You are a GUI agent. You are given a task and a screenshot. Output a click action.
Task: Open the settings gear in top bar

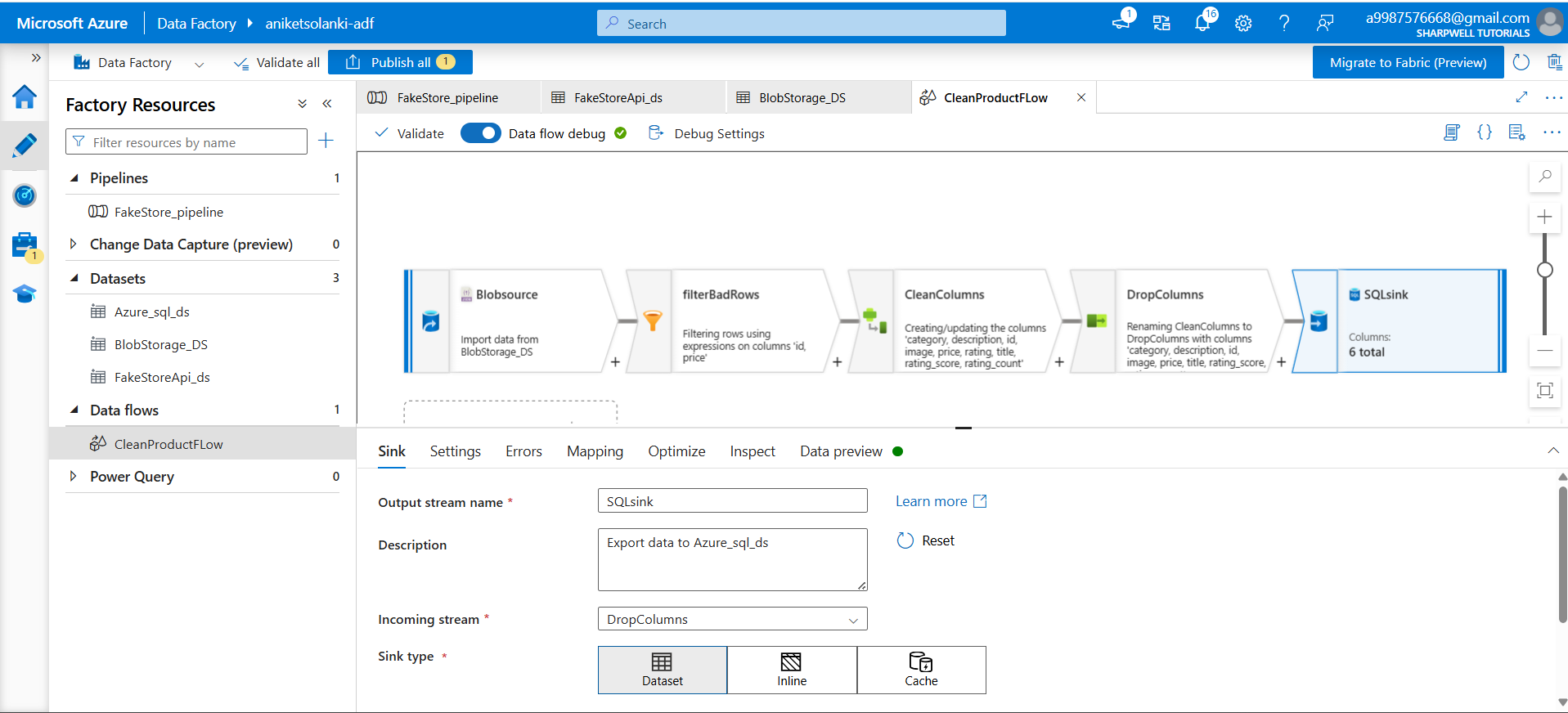click(1243, 24)
